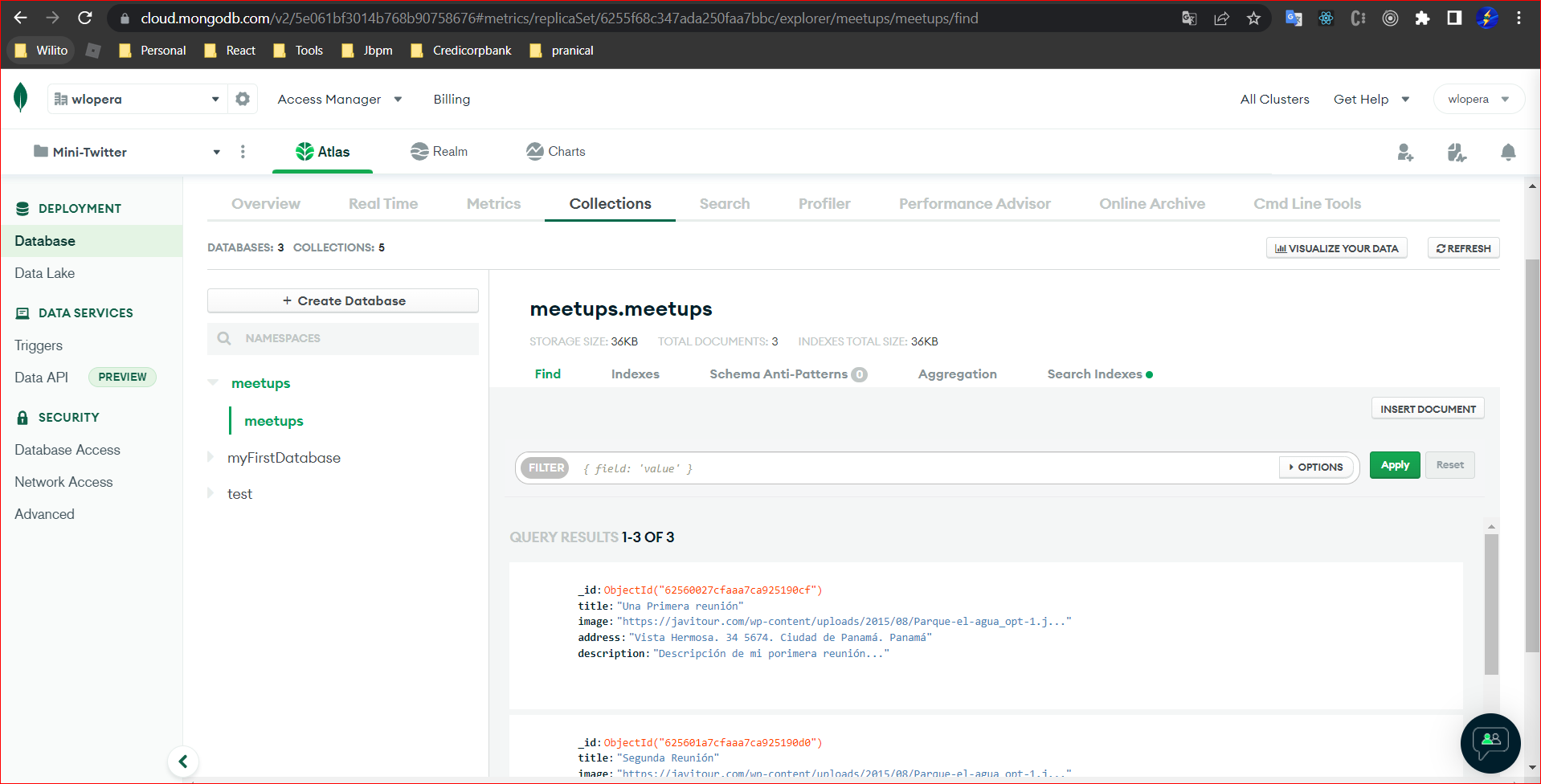This screenshot has height=784, width=1541.
Task: Open the Charts section
Action: pyautogui.click(x=555, y=151)
